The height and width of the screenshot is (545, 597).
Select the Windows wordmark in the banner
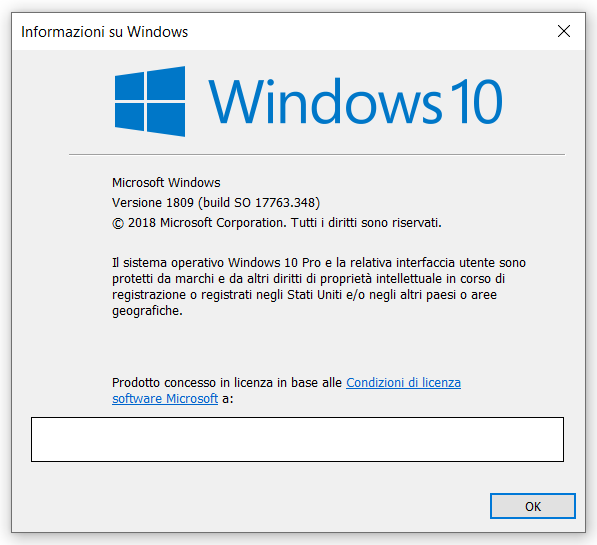[x=325, y=101]
